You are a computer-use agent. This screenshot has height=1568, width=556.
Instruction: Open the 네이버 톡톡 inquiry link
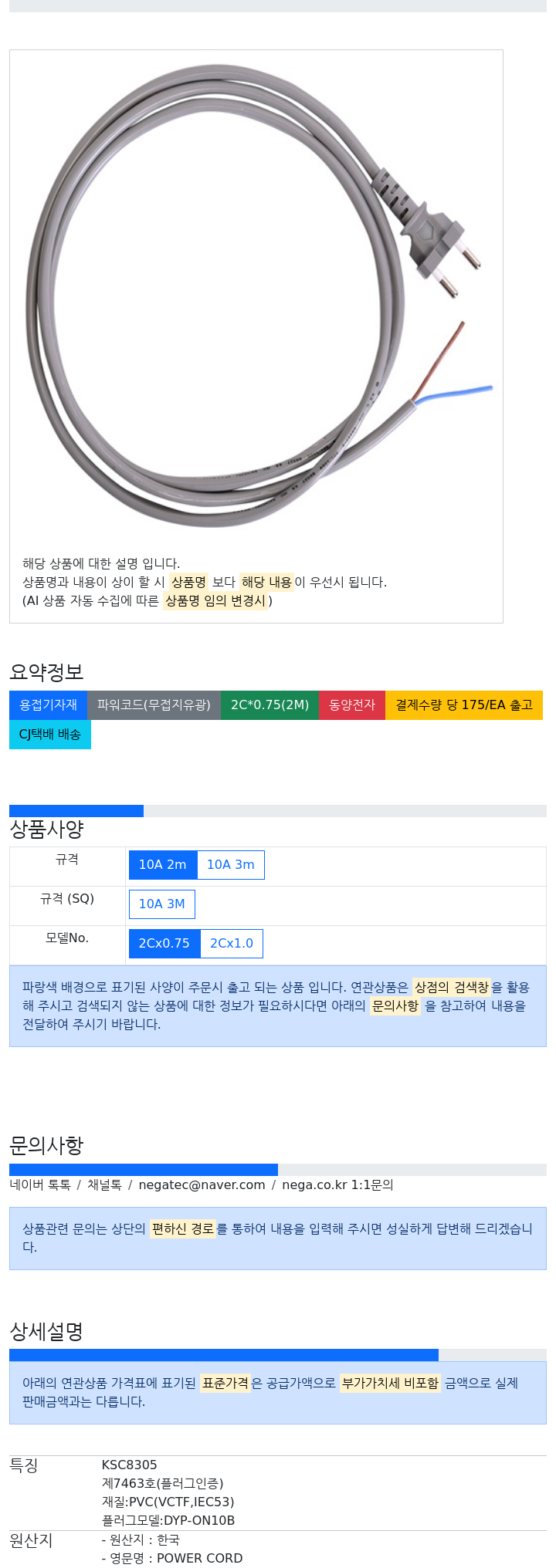coord(40,1185)
